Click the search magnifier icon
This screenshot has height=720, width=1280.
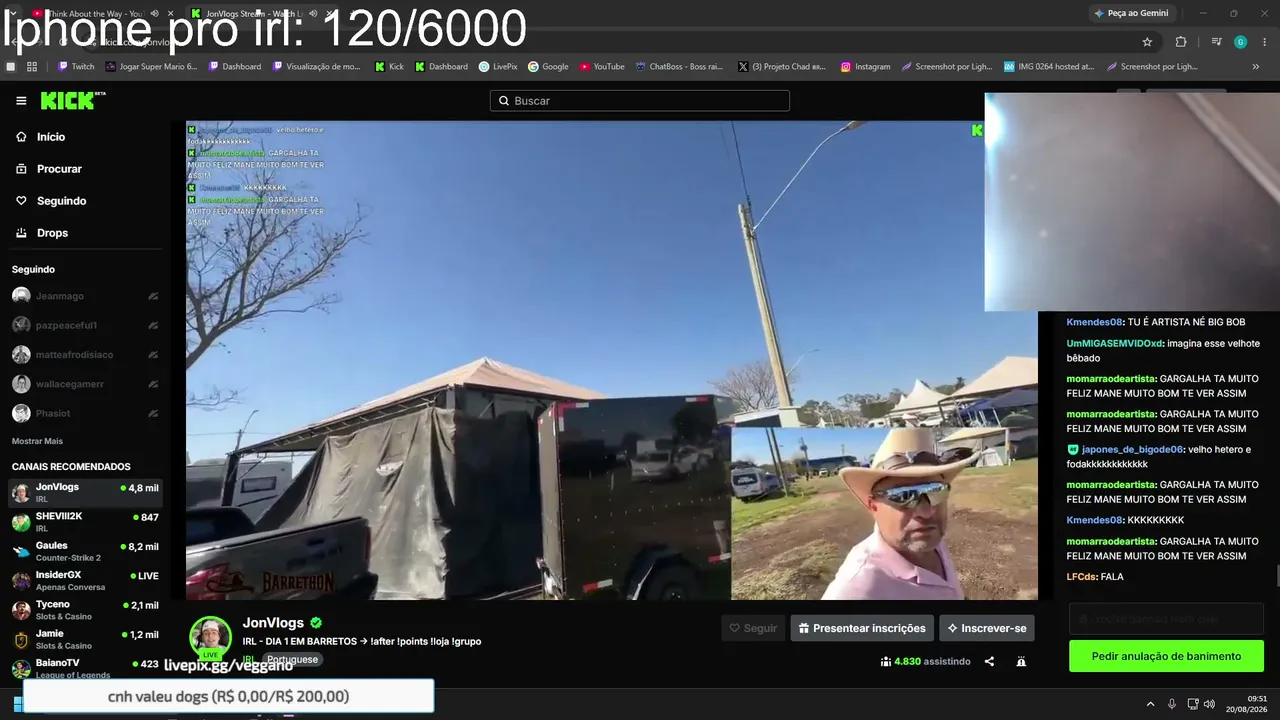pos(502,101)
